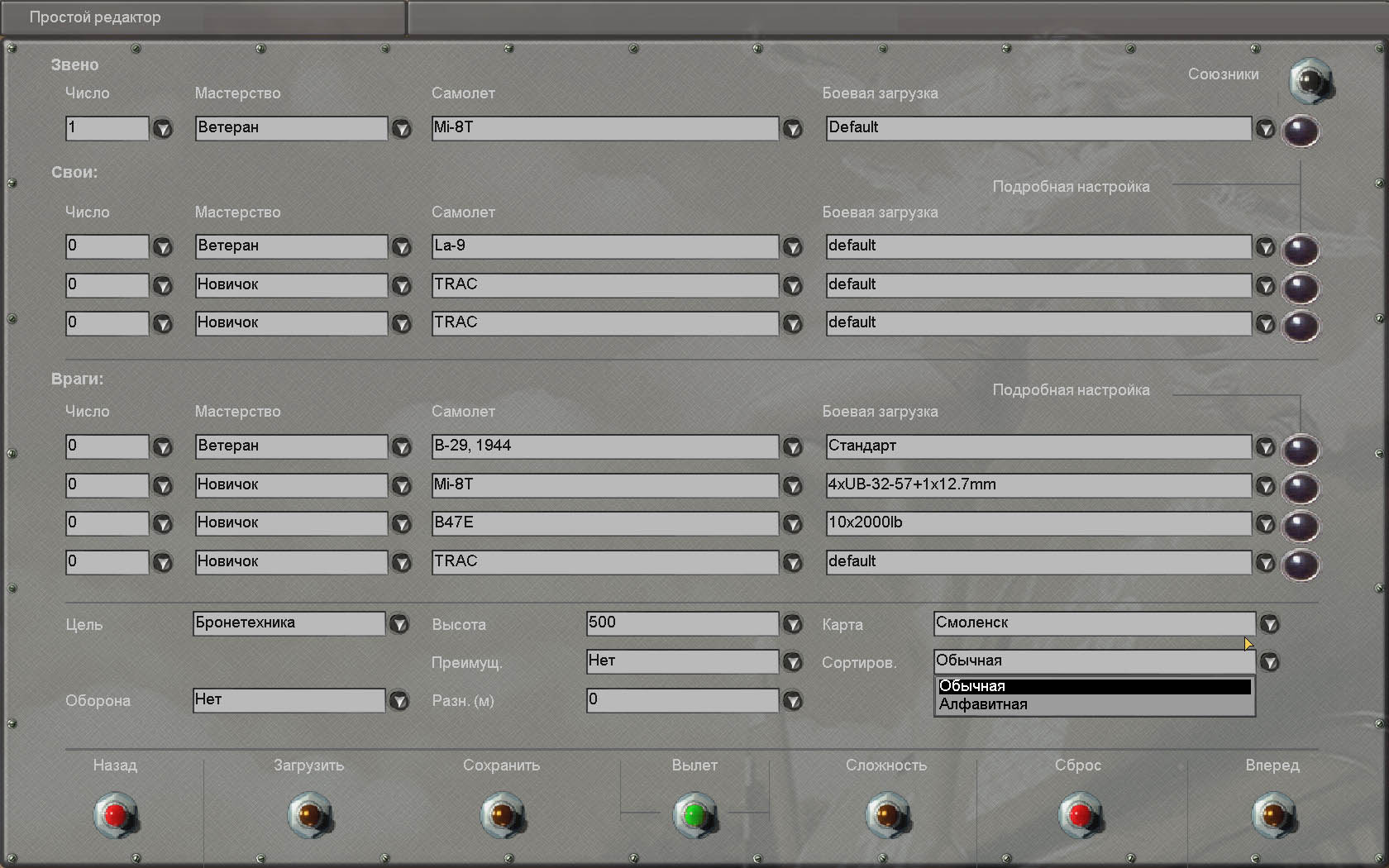
Task: Open the La-9 aircraft dropdown arrow
Action: point(793,247)
